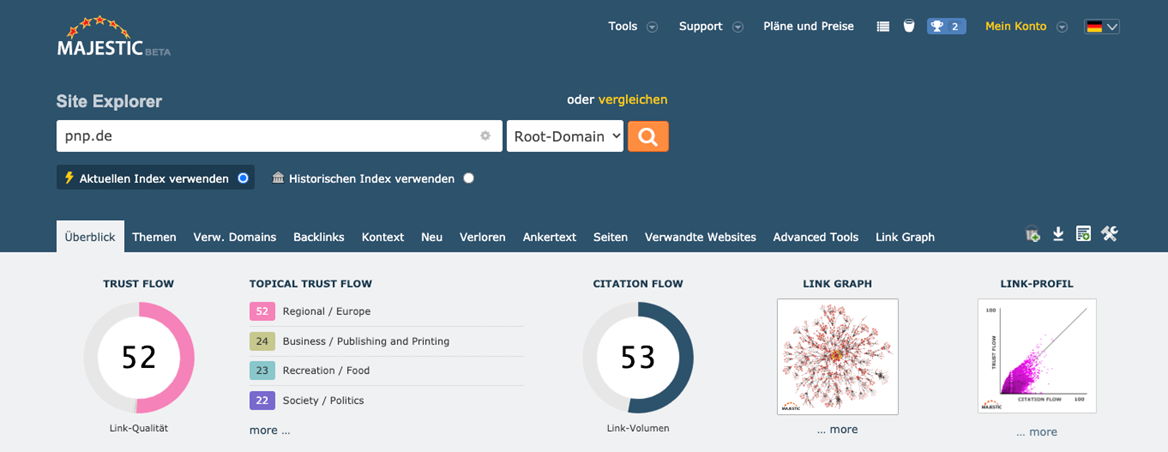Click the Trust Flow 52 donut gauge
The image size is (1168, 452).
coord(139,357)
